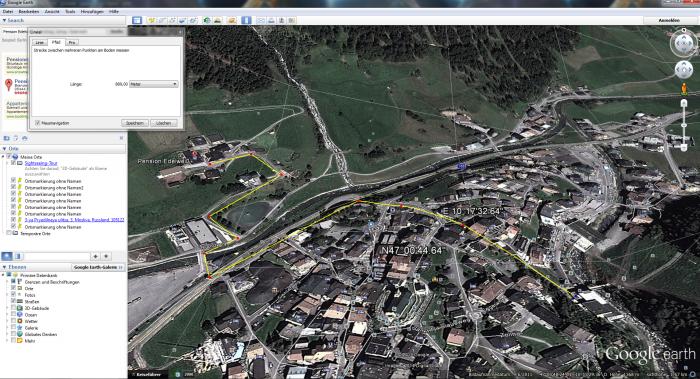The width and height of the screenshot is (700, 379).
Task: Click the ruler tool in toolbar
Action: (246, 20)
